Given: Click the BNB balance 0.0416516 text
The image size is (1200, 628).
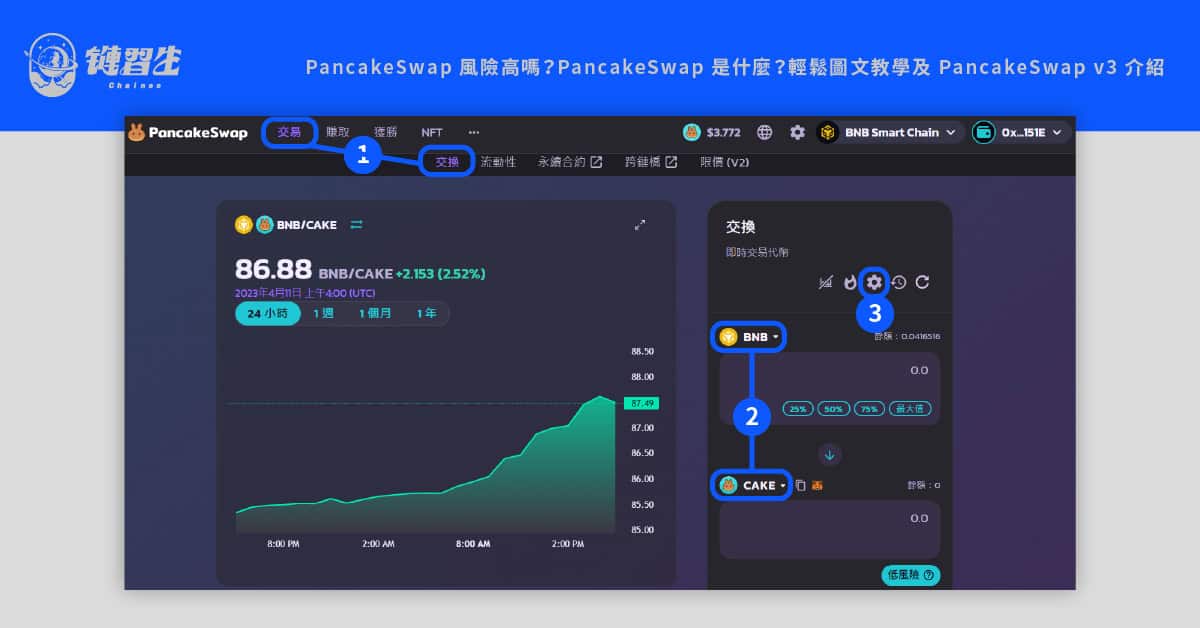Looking at the screenshot, I should pyautogui.click(x=909, y=336).
